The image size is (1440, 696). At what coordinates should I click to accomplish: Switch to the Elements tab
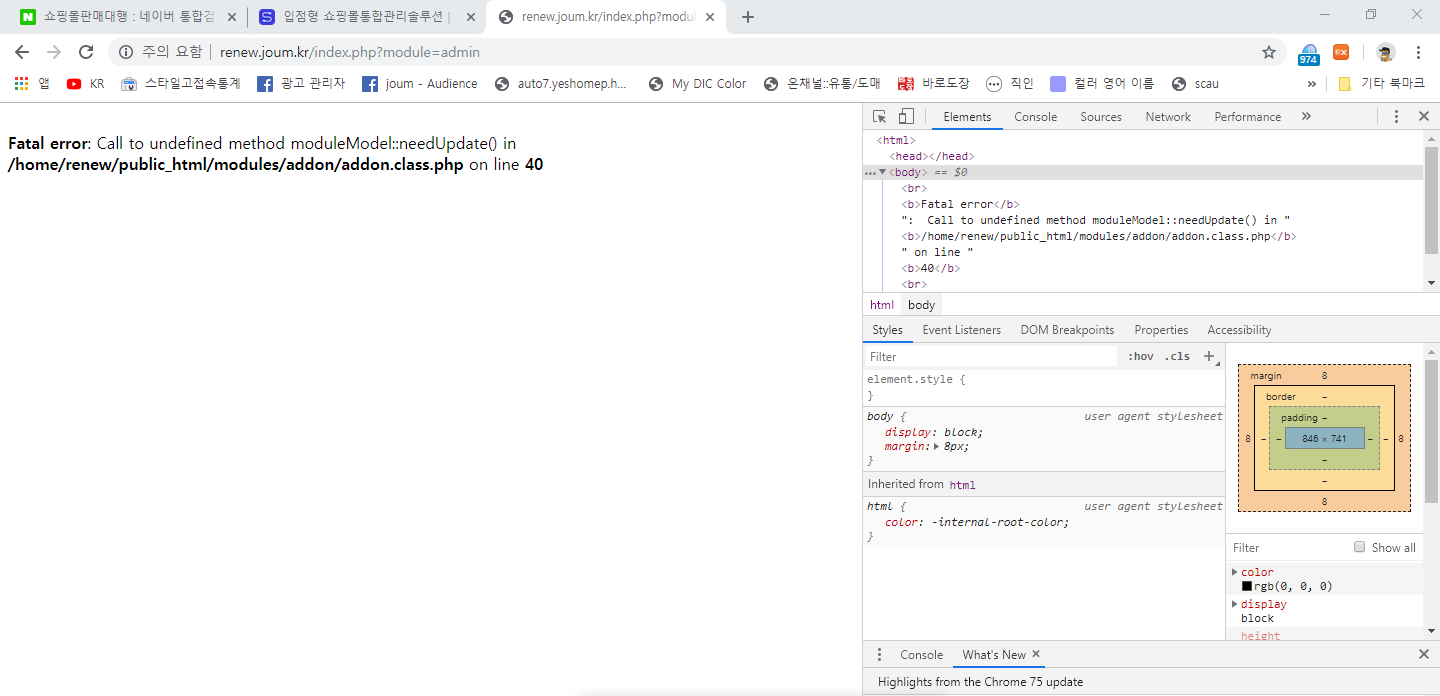tap(967, 117)
